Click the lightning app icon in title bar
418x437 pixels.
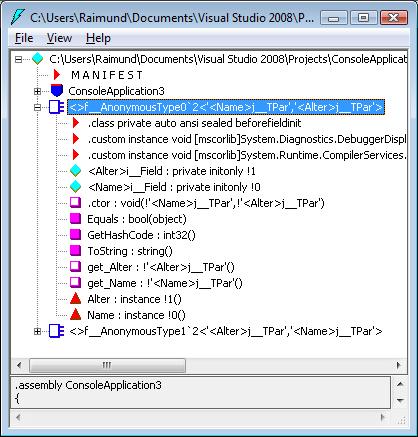point(17,17)
